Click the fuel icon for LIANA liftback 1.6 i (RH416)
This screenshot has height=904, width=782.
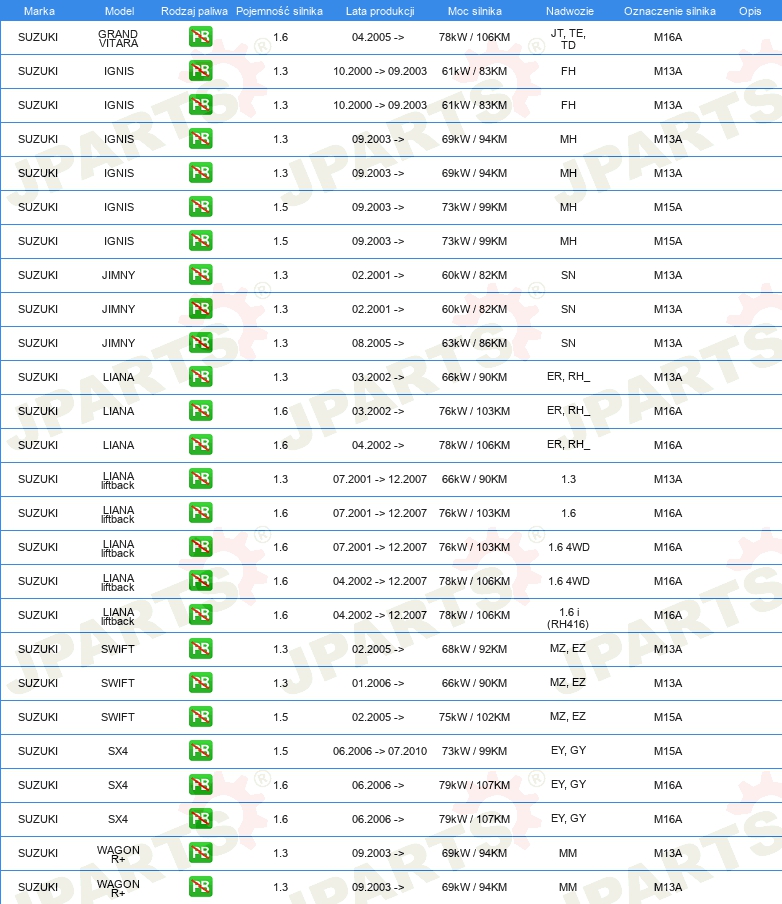[201, 615]
